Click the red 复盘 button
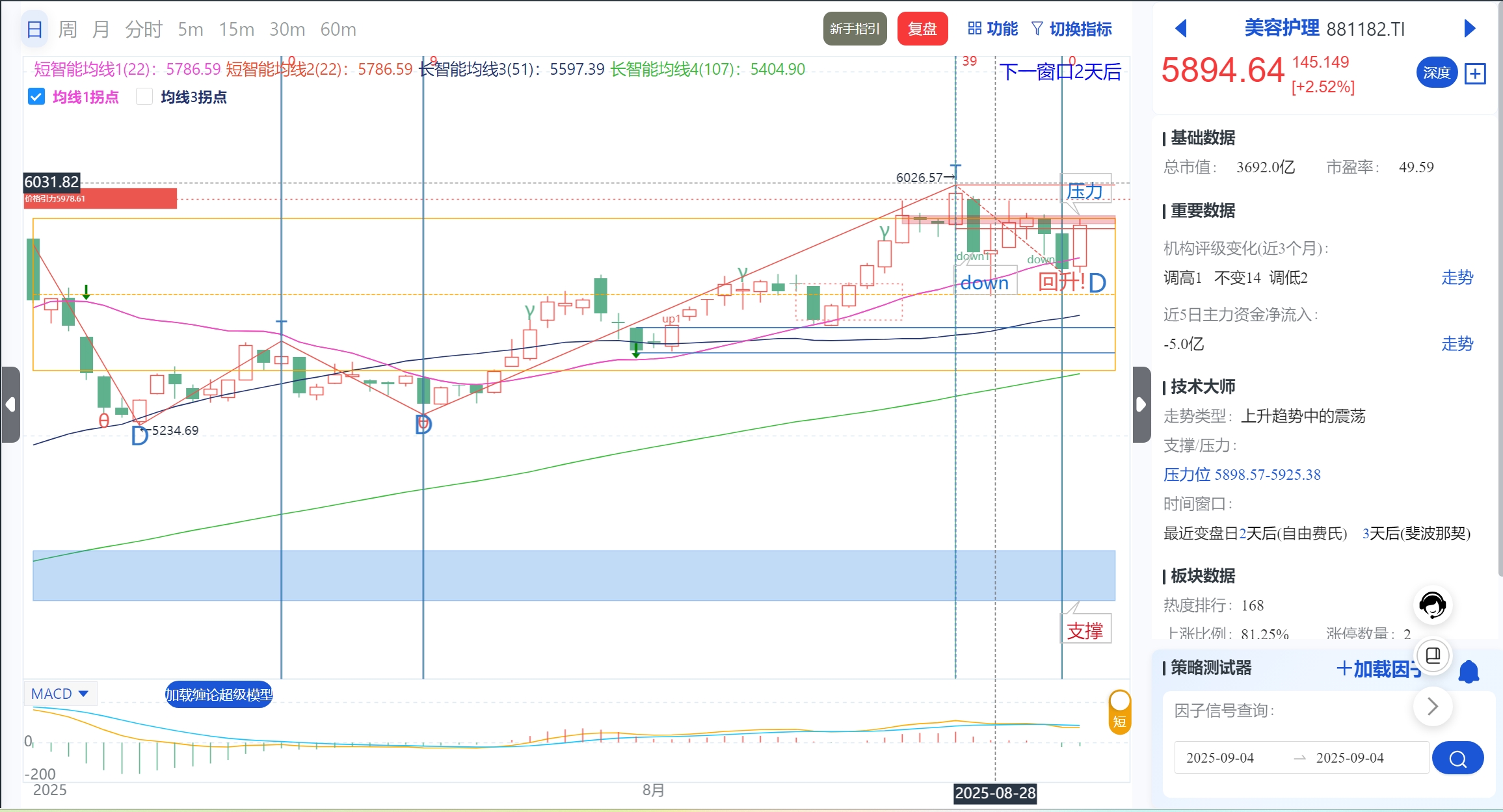The image size is (1503, 812). [x=922, y=29]
